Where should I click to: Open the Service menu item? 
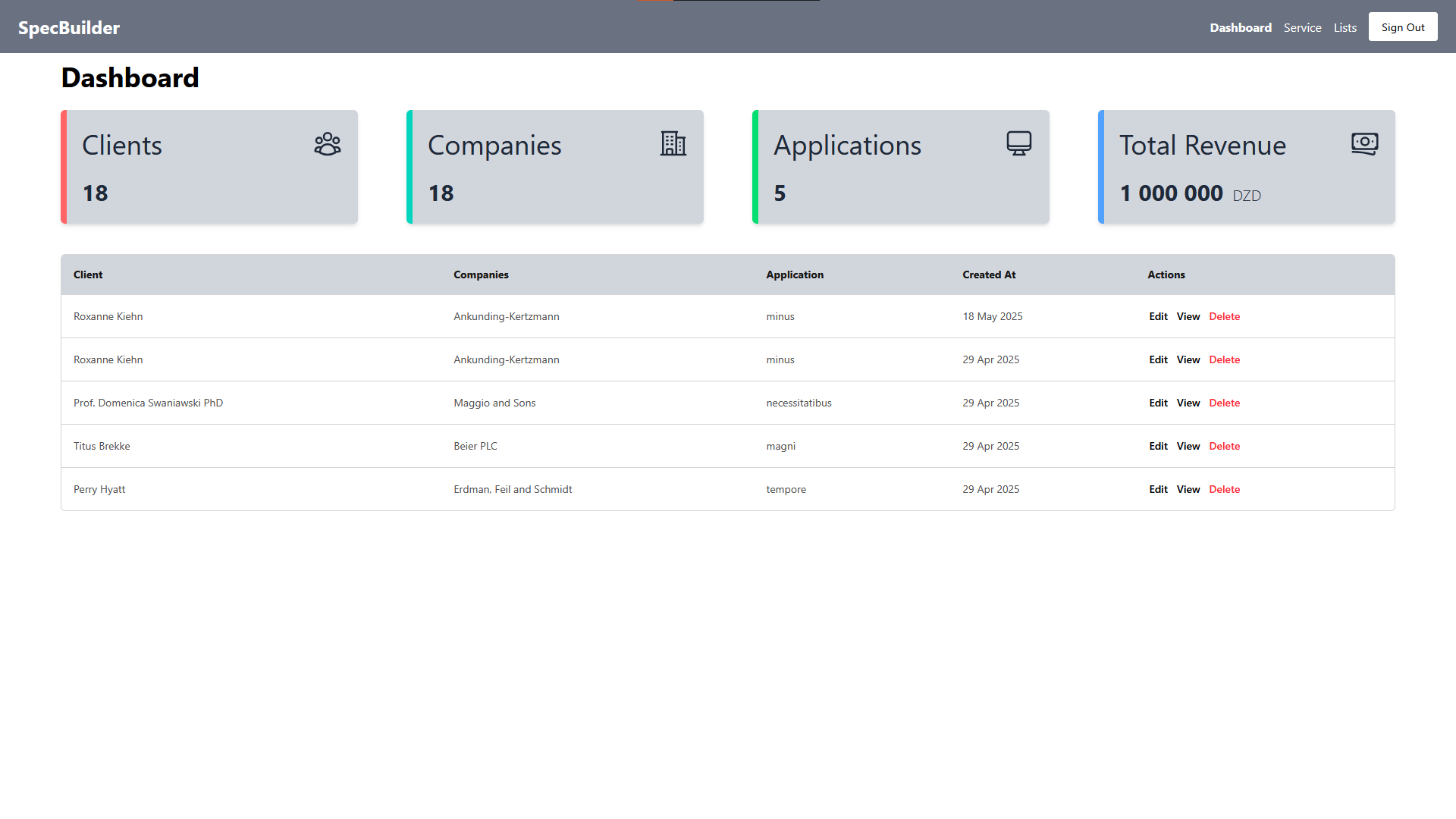pyautogui.click(x=1302, y=27)
